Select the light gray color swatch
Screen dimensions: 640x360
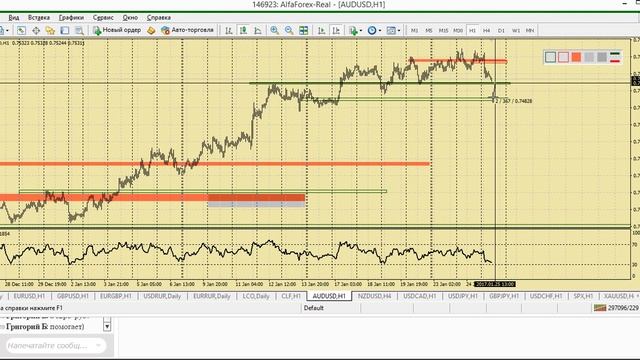pos(550,57)
